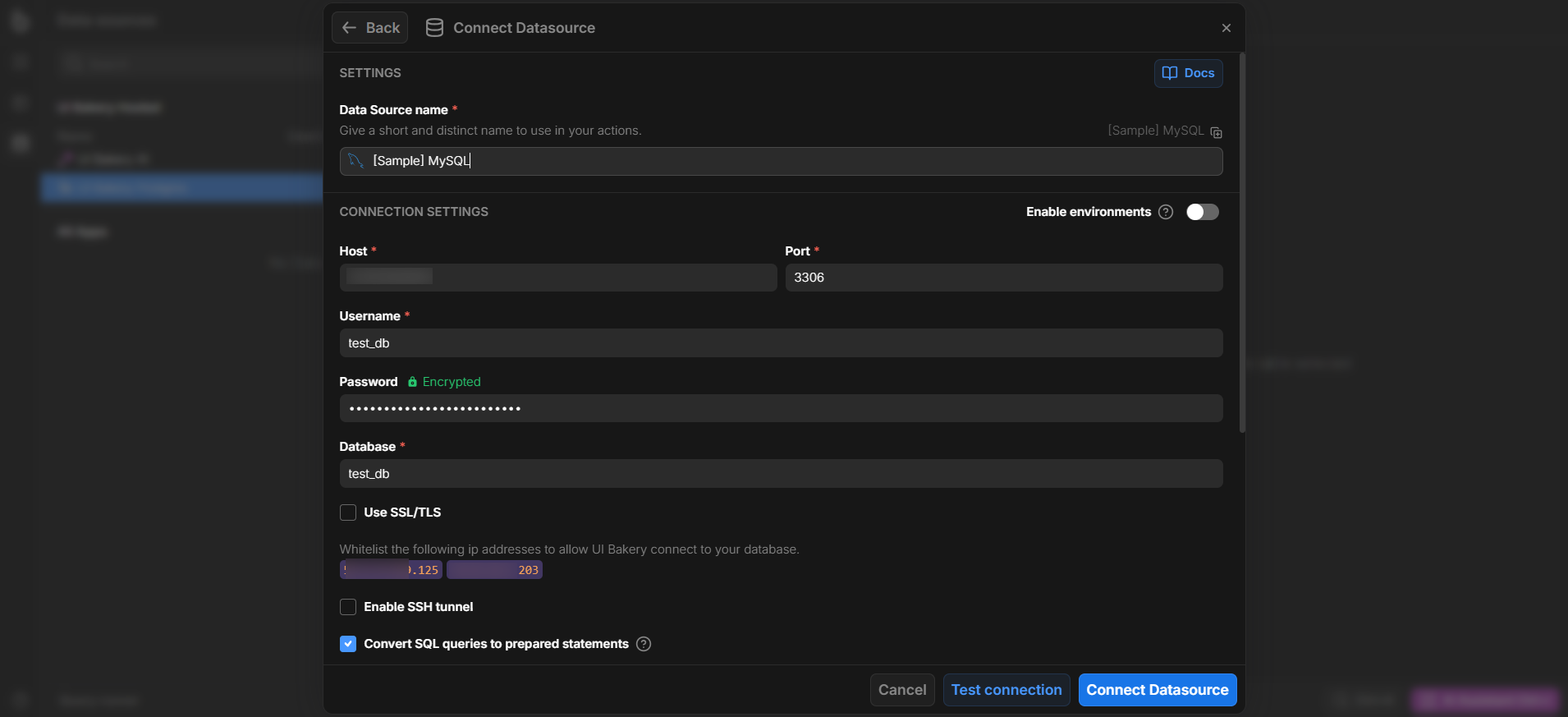Screen dimensions: 1568x717
Task: Edit the Port field showing 3306
Action: click(x=1004, y=278)
